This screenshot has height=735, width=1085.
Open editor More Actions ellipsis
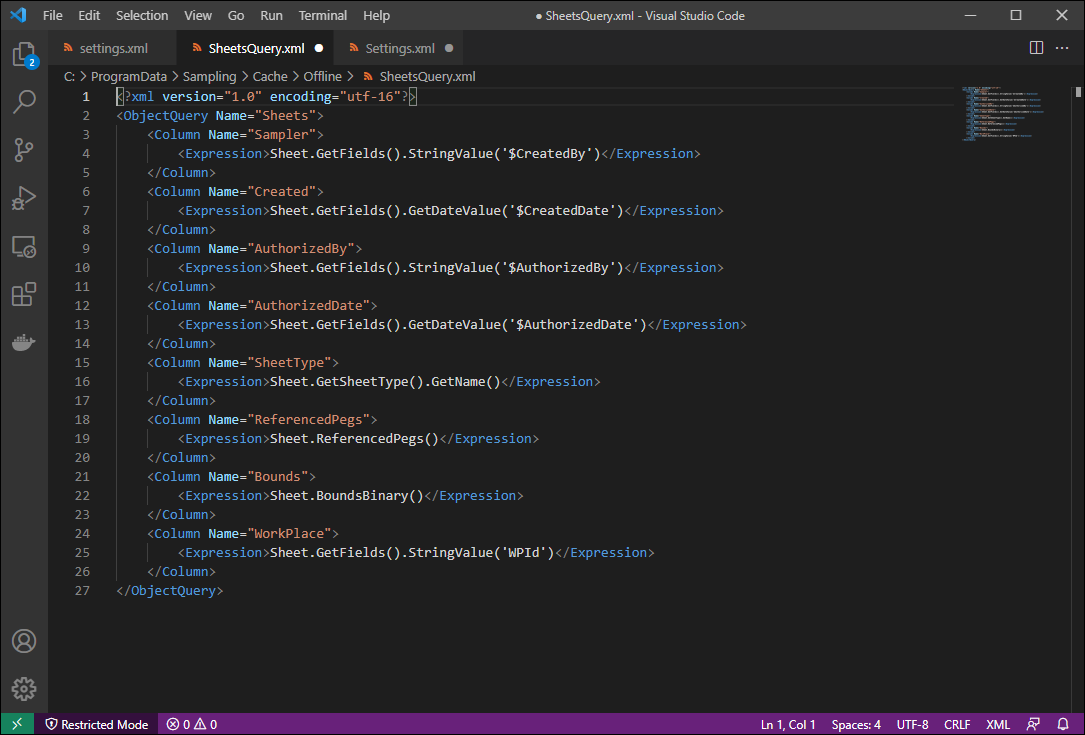(1062, 48)
